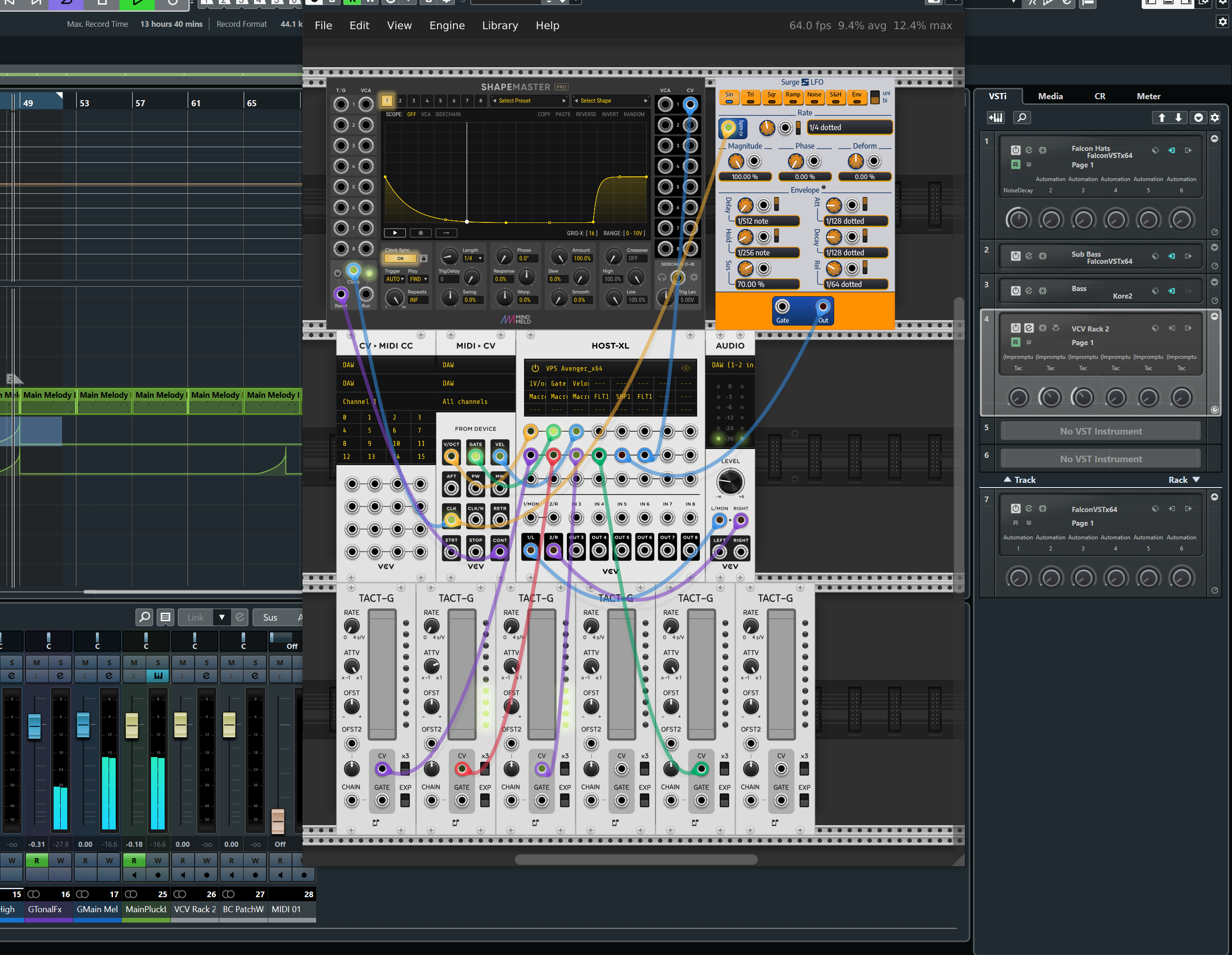Open the mixer Link dropdown arrow

click(x=222, y=617)
